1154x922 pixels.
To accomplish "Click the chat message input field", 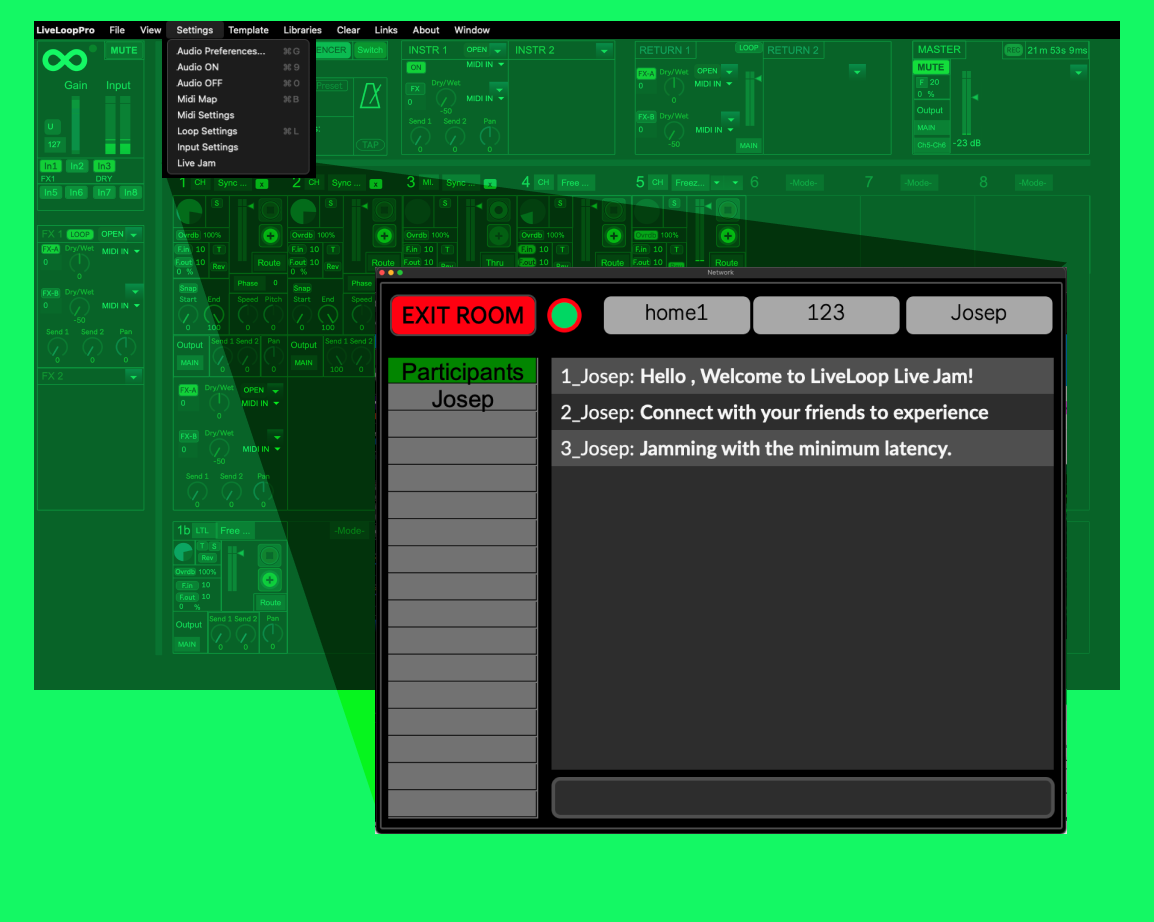I will click(x=803, y=798).
